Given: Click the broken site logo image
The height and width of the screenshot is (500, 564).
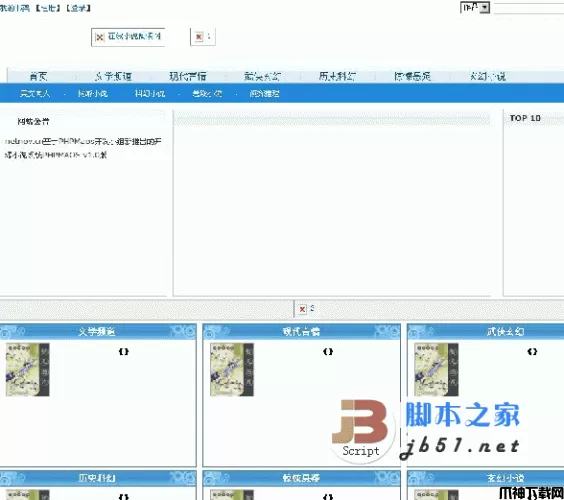Looking at the screenshot, I should (128, 37).
